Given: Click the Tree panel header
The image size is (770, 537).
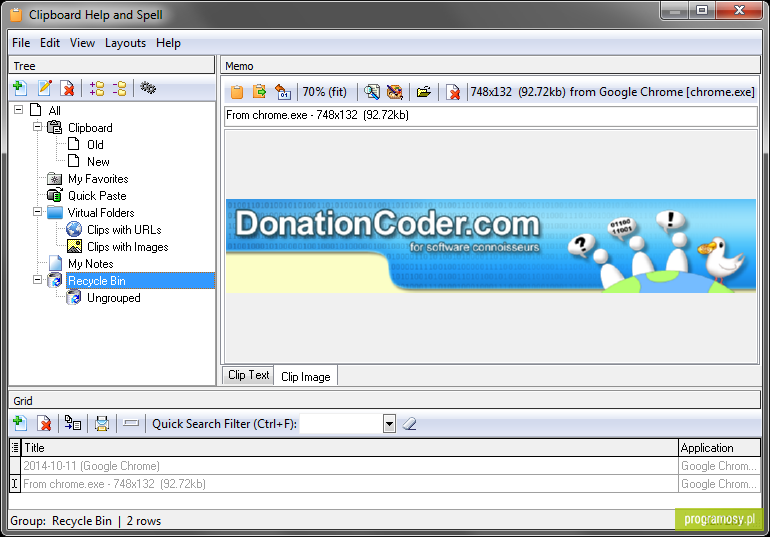Looking at the screenshot, I should pos(112,66).
